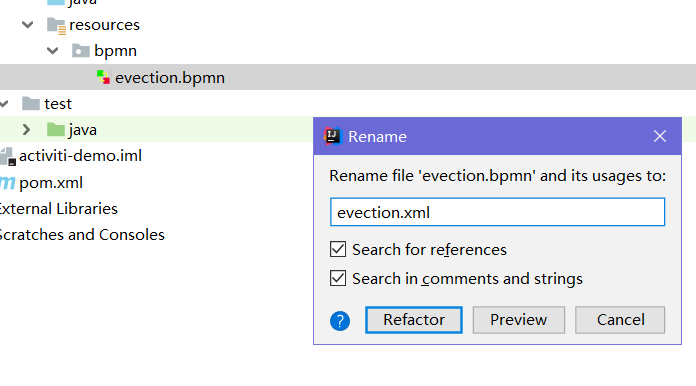The width and height of the screenshot is (696, 386).
Task: Click the bpmn folder icon
Action: point(81,51)
